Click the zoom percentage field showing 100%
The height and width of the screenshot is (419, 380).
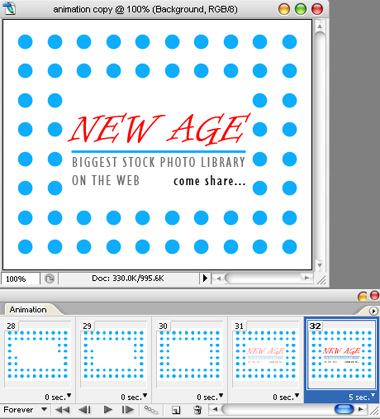20,279
